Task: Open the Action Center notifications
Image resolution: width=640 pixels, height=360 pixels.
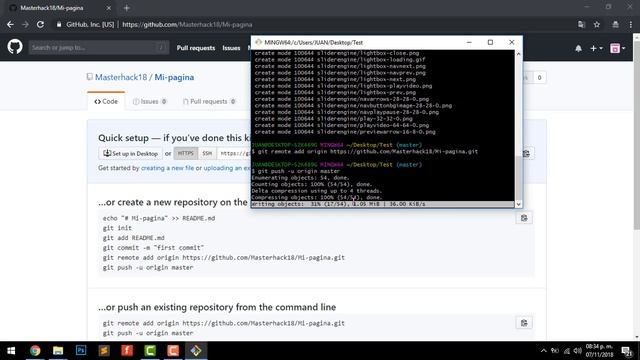Action: (x=627, y=351)
